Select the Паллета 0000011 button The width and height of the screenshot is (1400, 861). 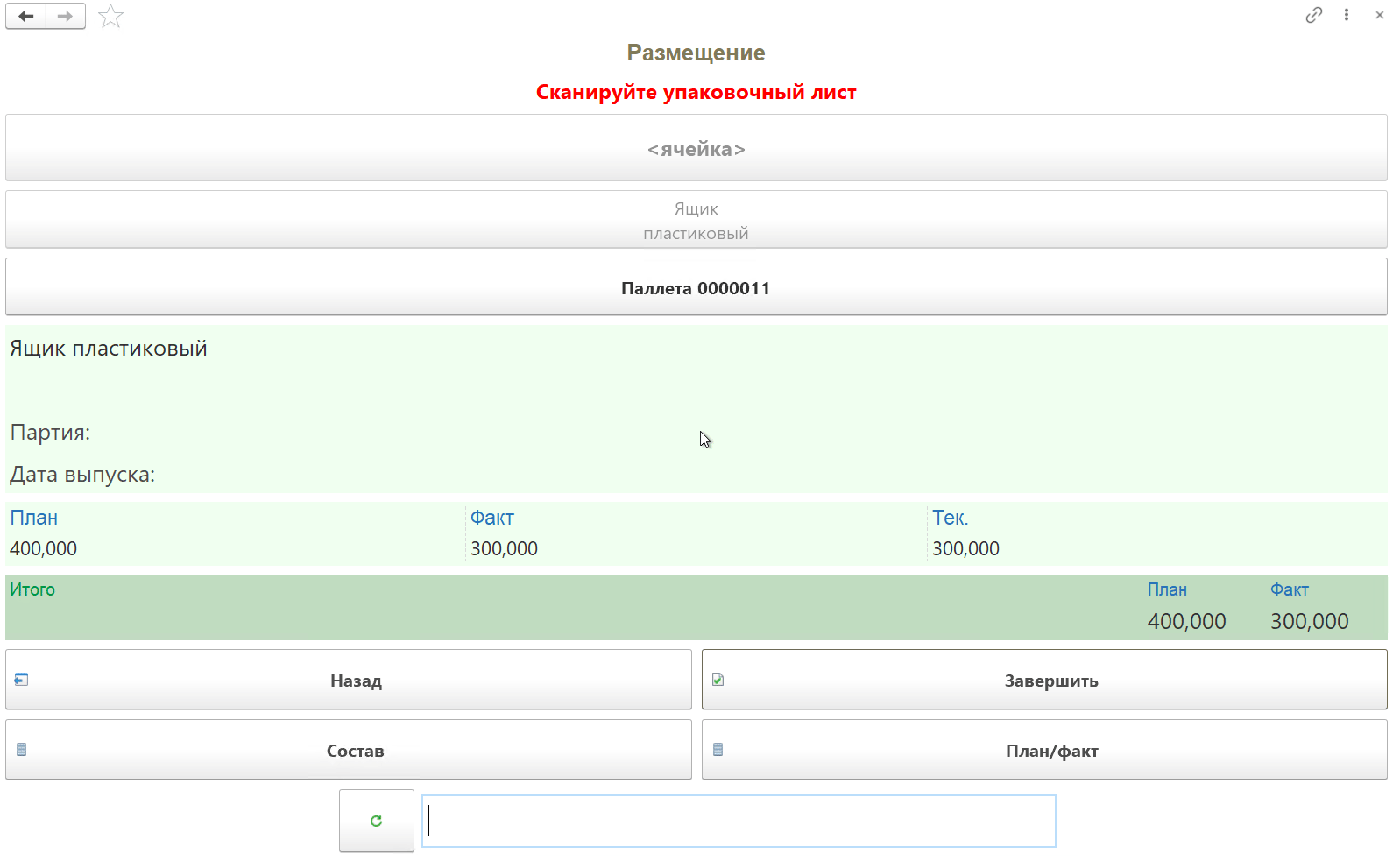tap(696, 287)
